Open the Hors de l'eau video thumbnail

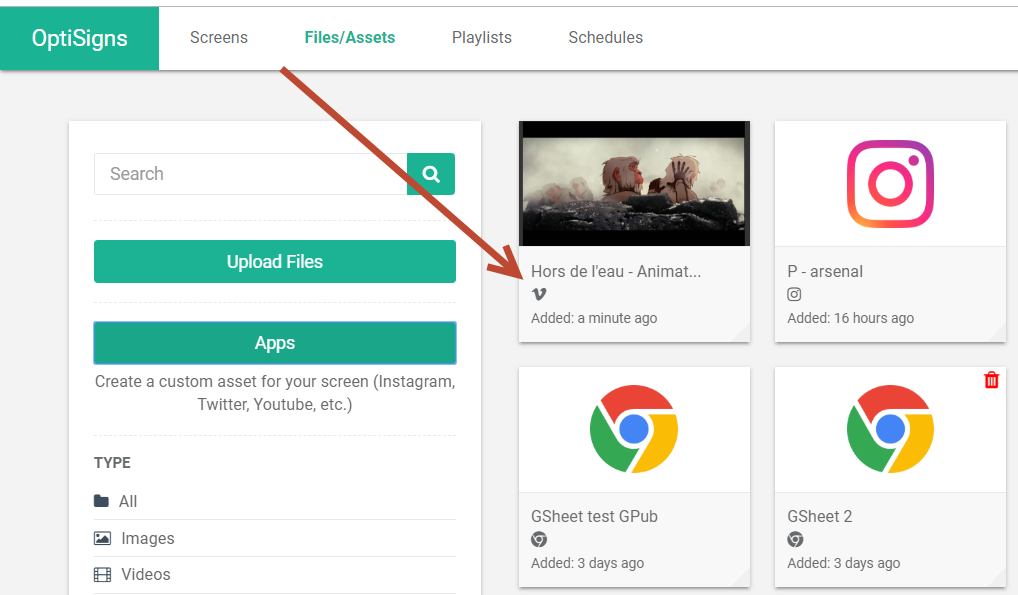pos(634,183)
